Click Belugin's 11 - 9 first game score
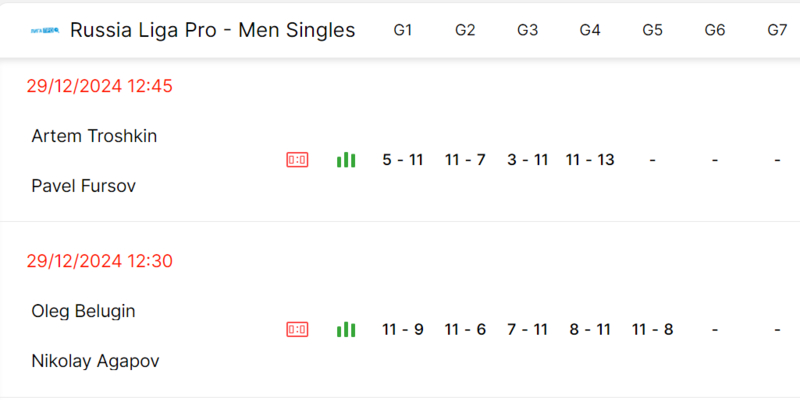The width and height of the screenshot is (800, 400). 403,329
